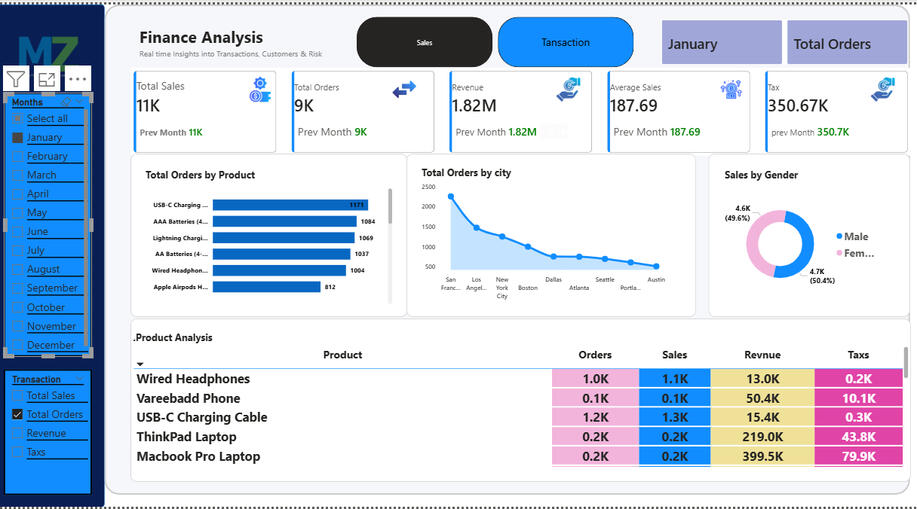Click the Tax card hand-coin icon
Image resolution: width=917 pixels, height=509 pixels.
click(x=883, y=90)
